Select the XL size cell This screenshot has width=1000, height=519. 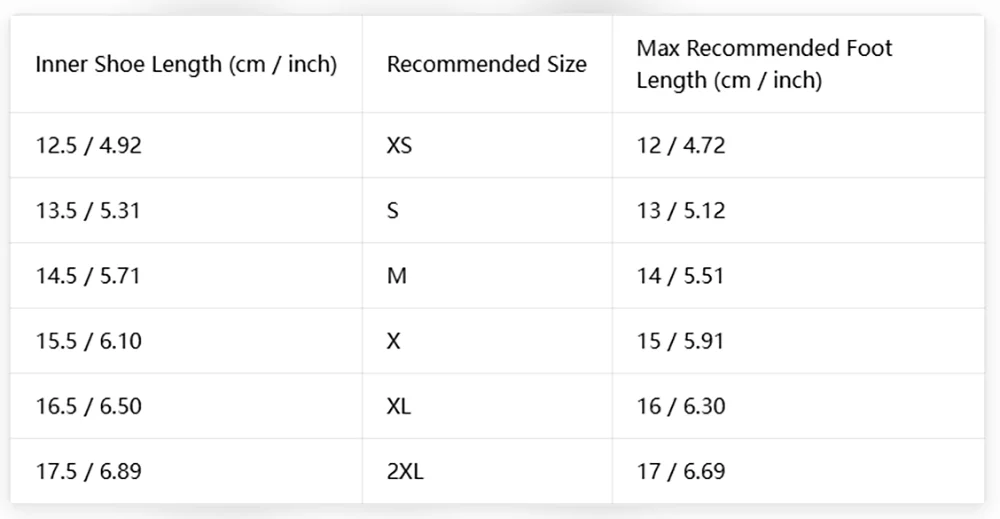click(x=487, y=406)
